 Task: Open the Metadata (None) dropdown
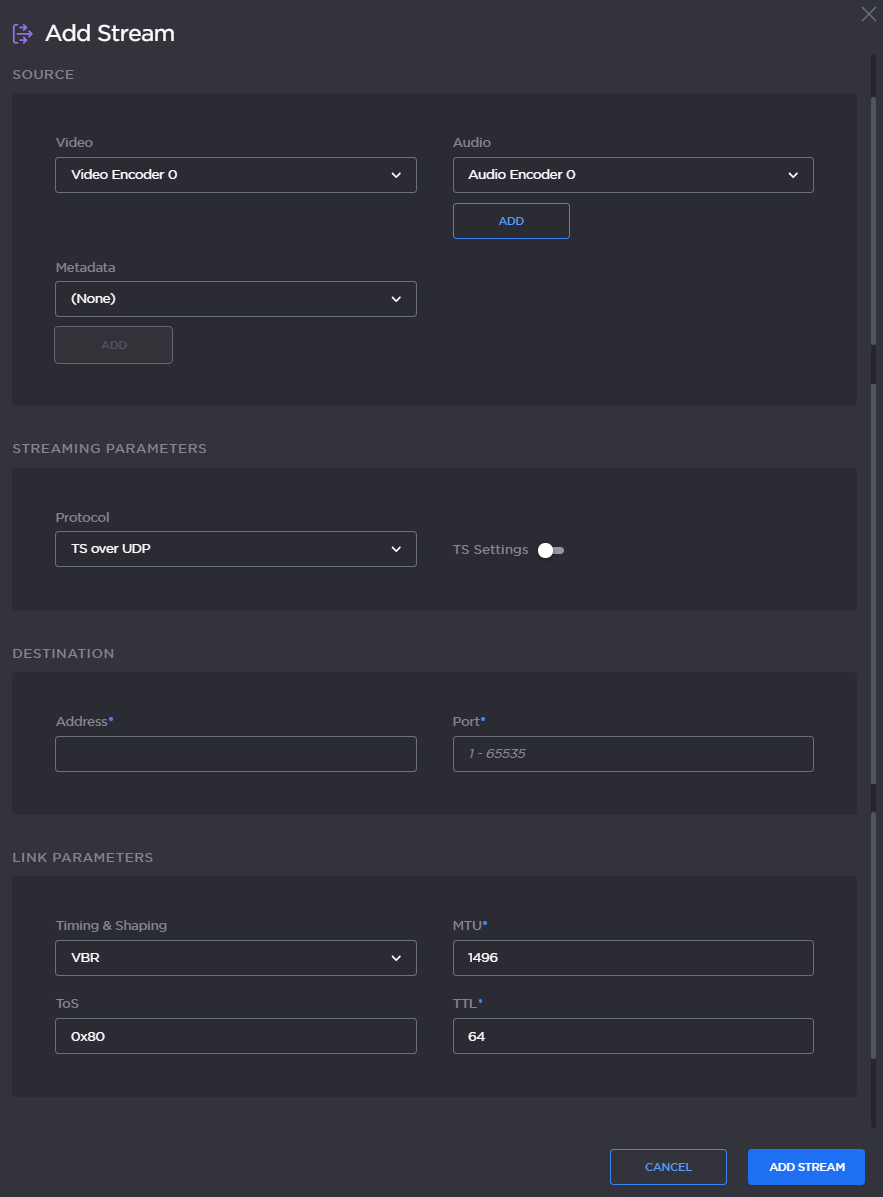tap(235, 298)
